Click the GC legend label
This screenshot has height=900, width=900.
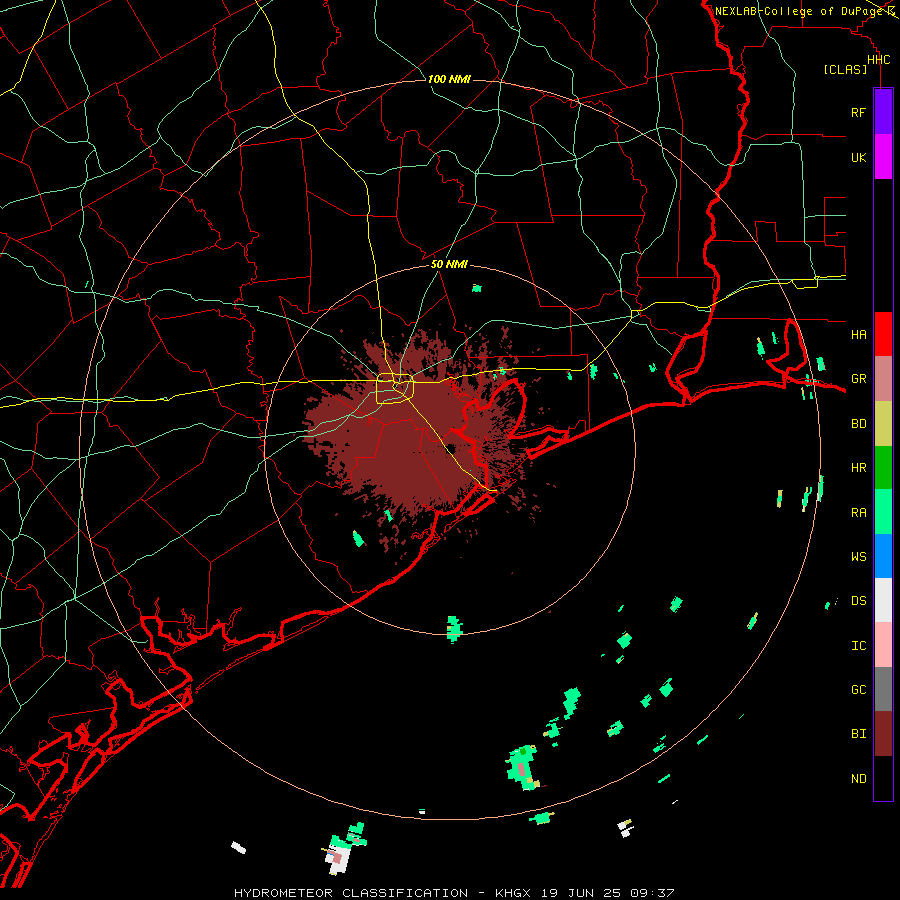858,690
